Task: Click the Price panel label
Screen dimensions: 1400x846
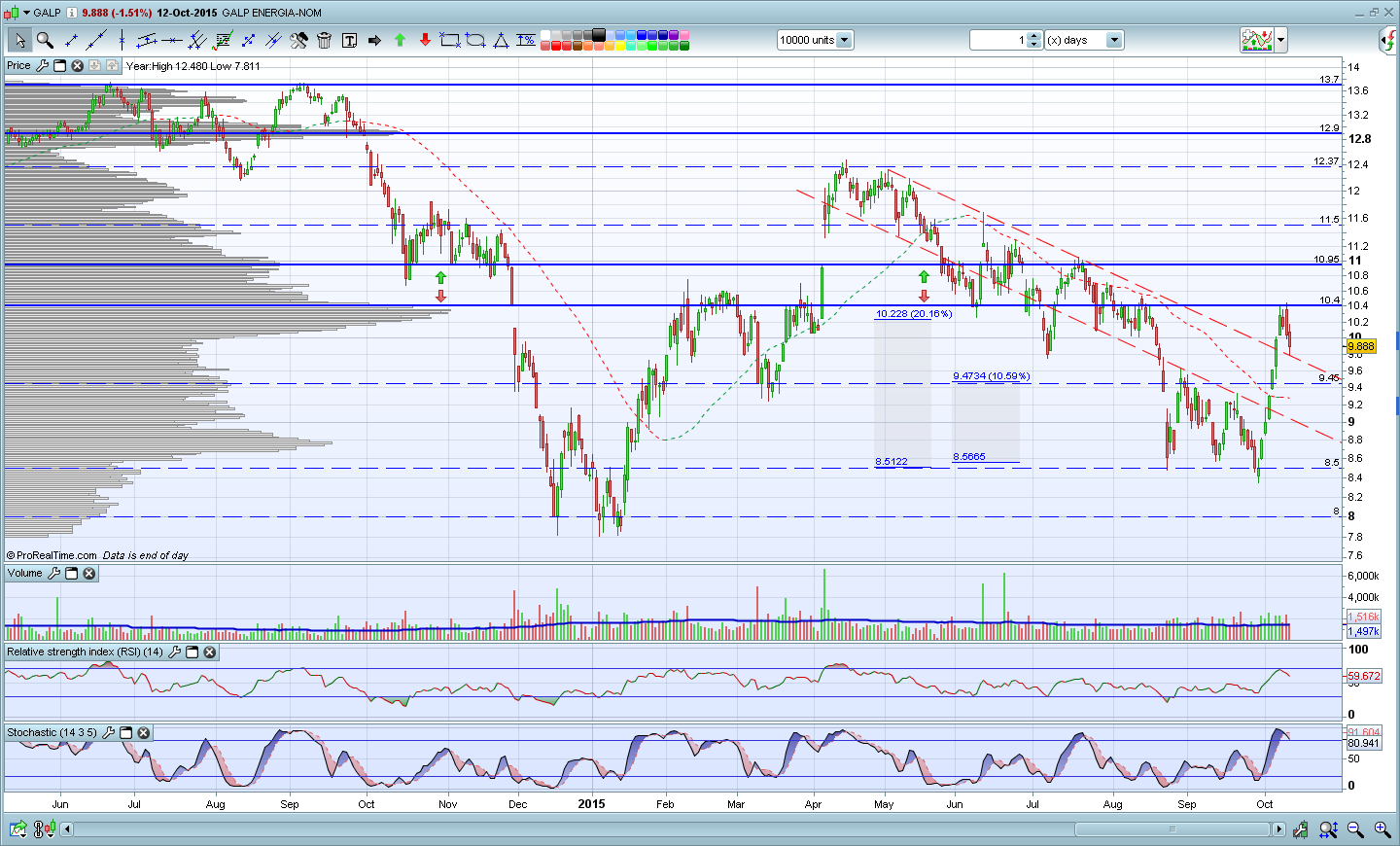Action: click(18, 65)
